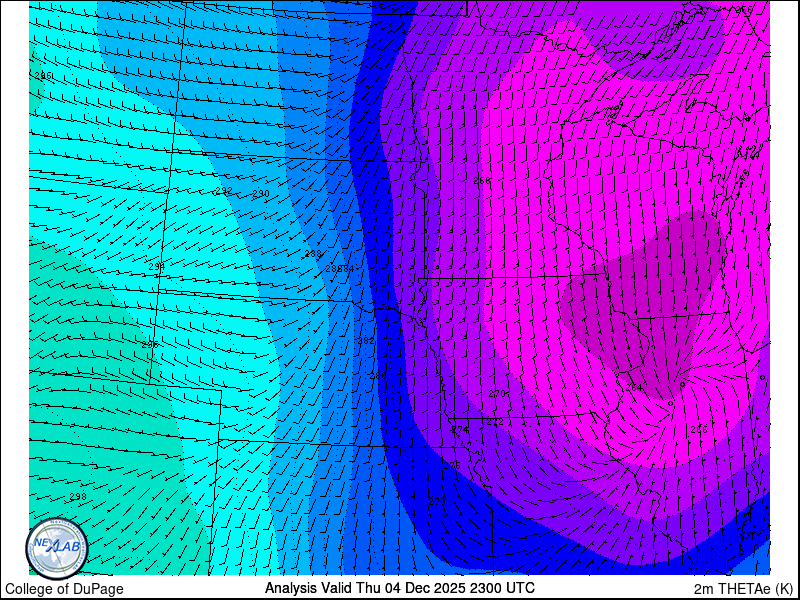800x600 pixels.
Task: Click the 290 contour label
Action: 261,193
